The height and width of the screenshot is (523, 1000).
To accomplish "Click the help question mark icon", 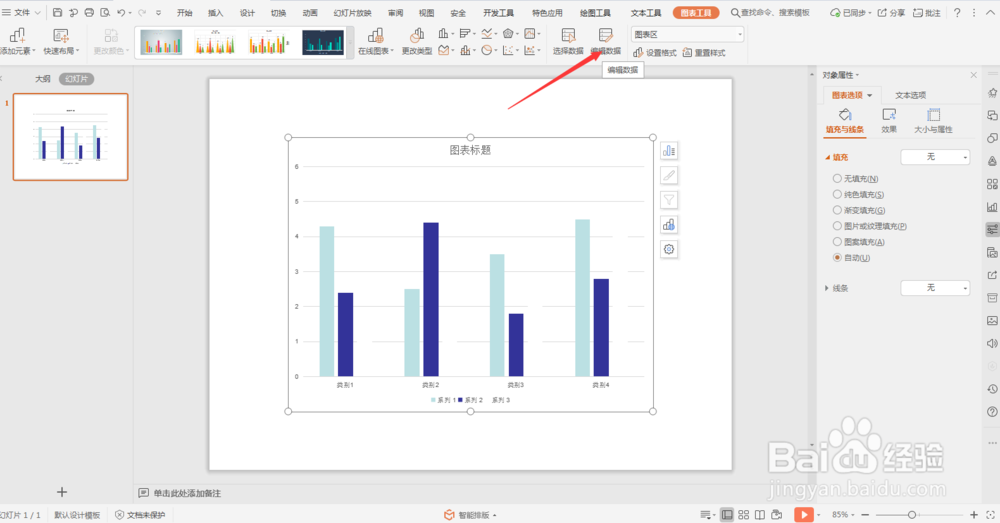I will pos(957,13).
